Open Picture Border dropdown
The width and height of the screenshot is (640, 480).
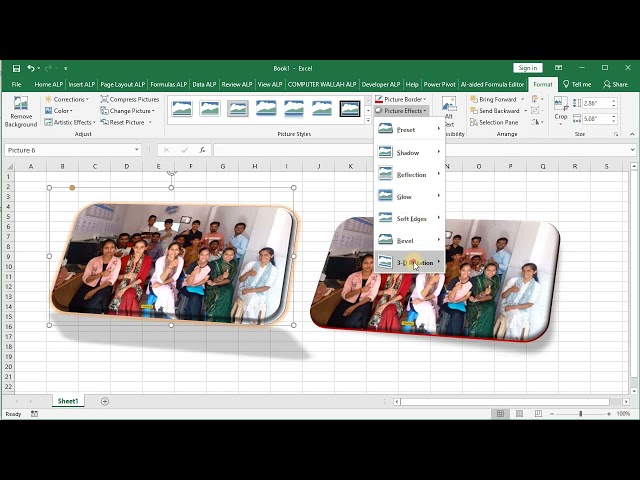[400, 99]
